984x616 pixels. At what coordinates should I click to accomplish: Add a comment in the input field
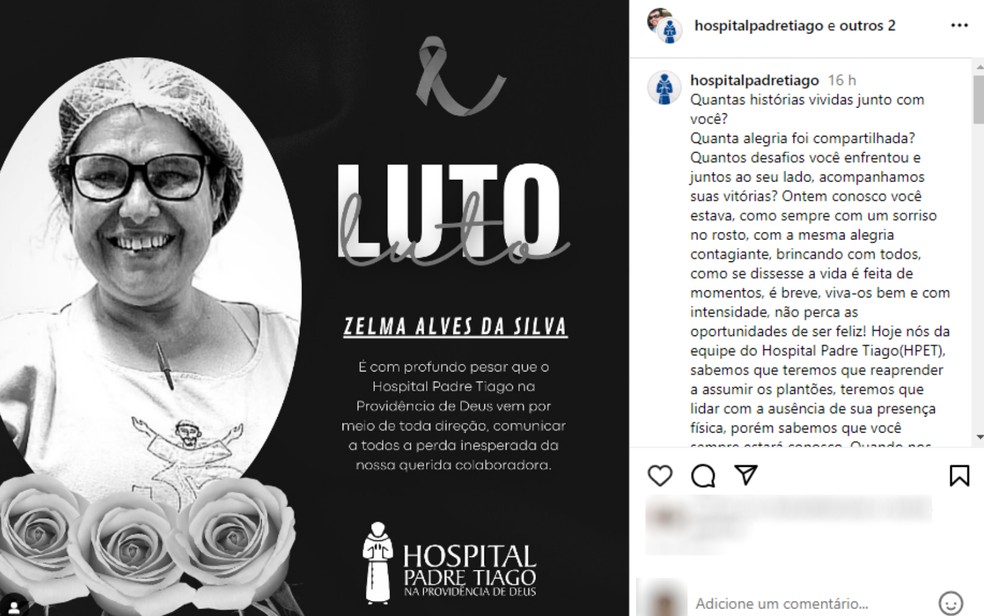coord(810,603)
